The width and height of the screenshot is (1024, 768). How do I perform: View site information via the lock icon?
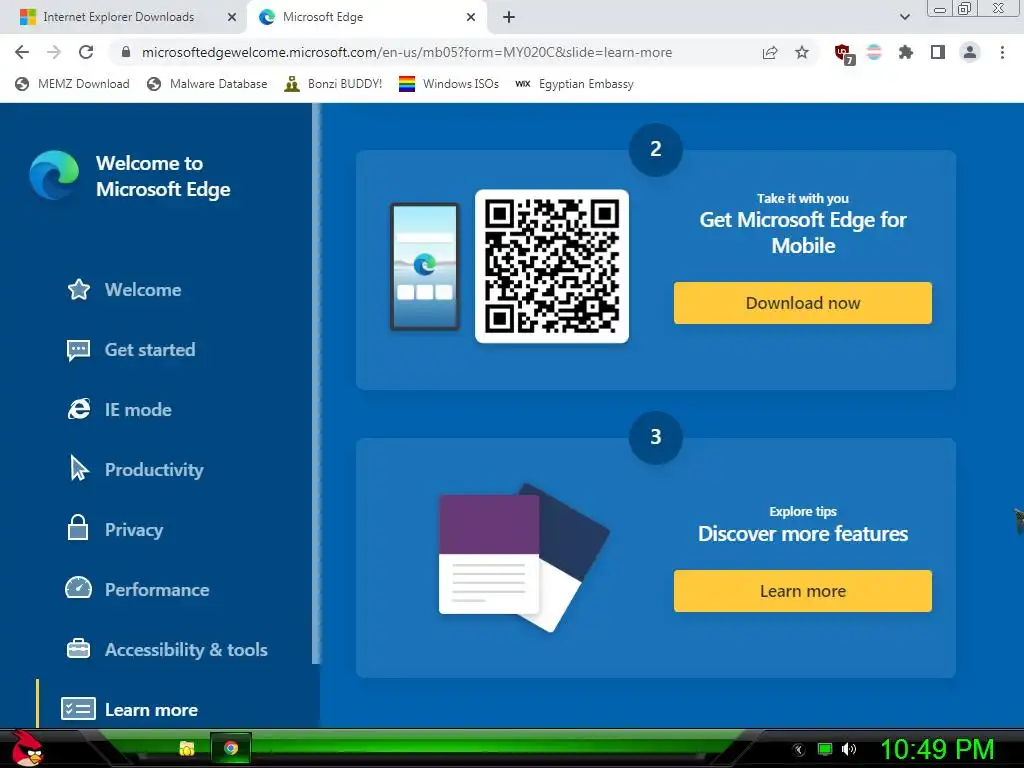[x=126, y=52]
